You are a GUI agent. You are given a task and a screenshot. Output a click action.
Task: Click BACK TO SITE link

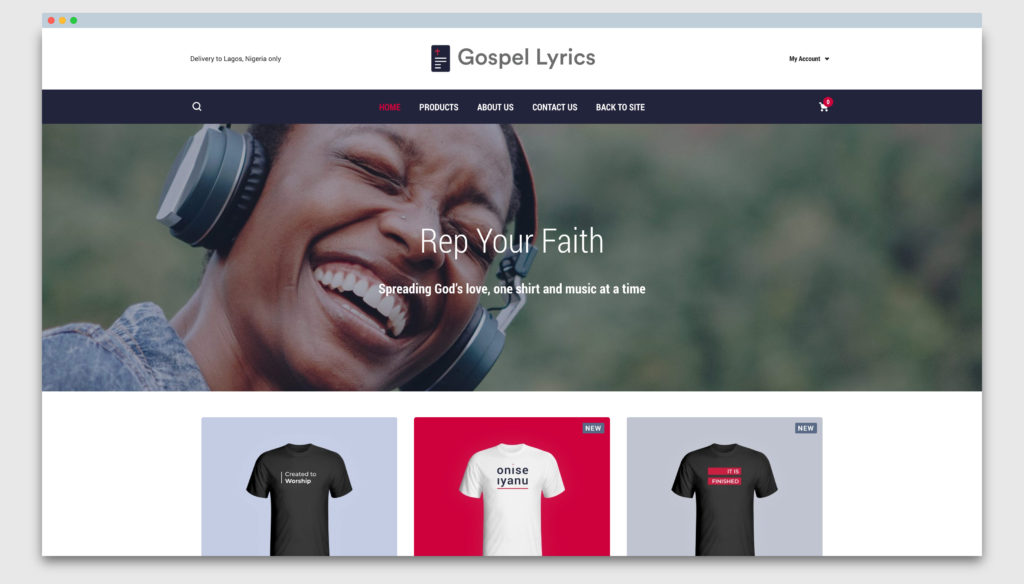pos(620,107)
